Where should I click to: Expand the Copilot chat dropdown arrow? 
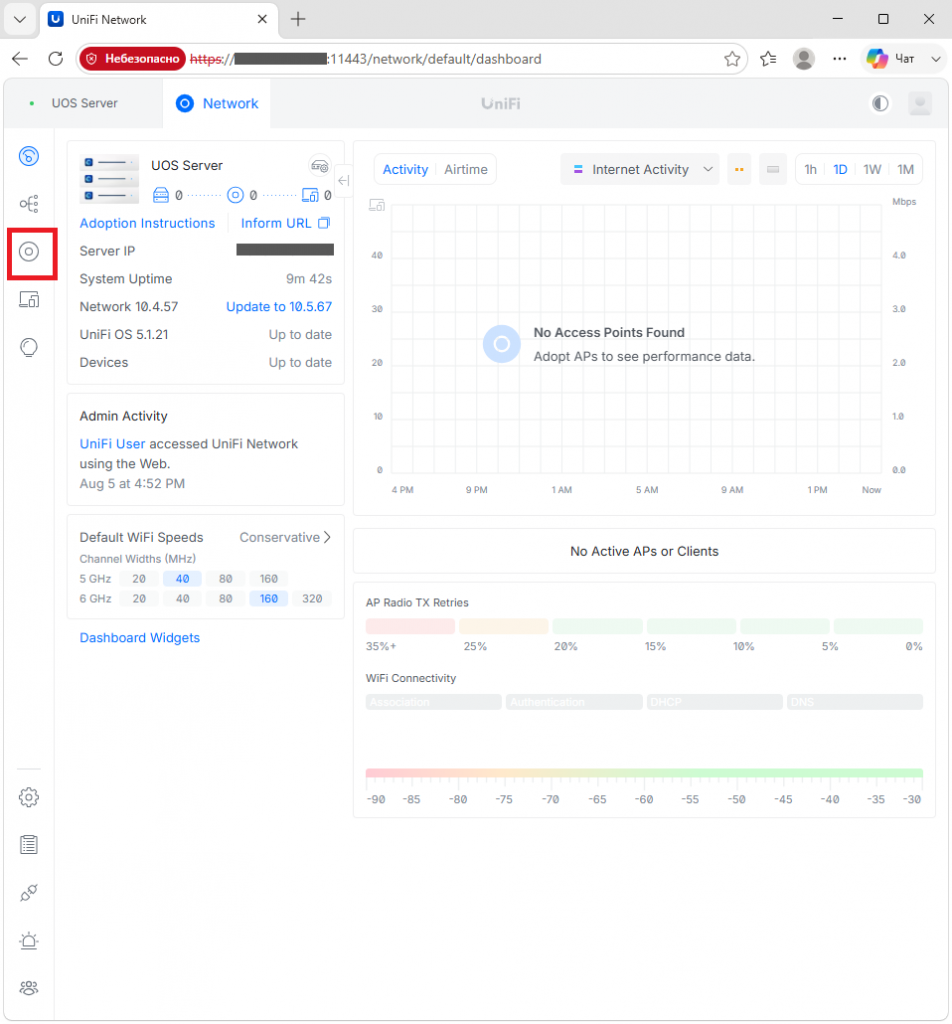(936, 59)
